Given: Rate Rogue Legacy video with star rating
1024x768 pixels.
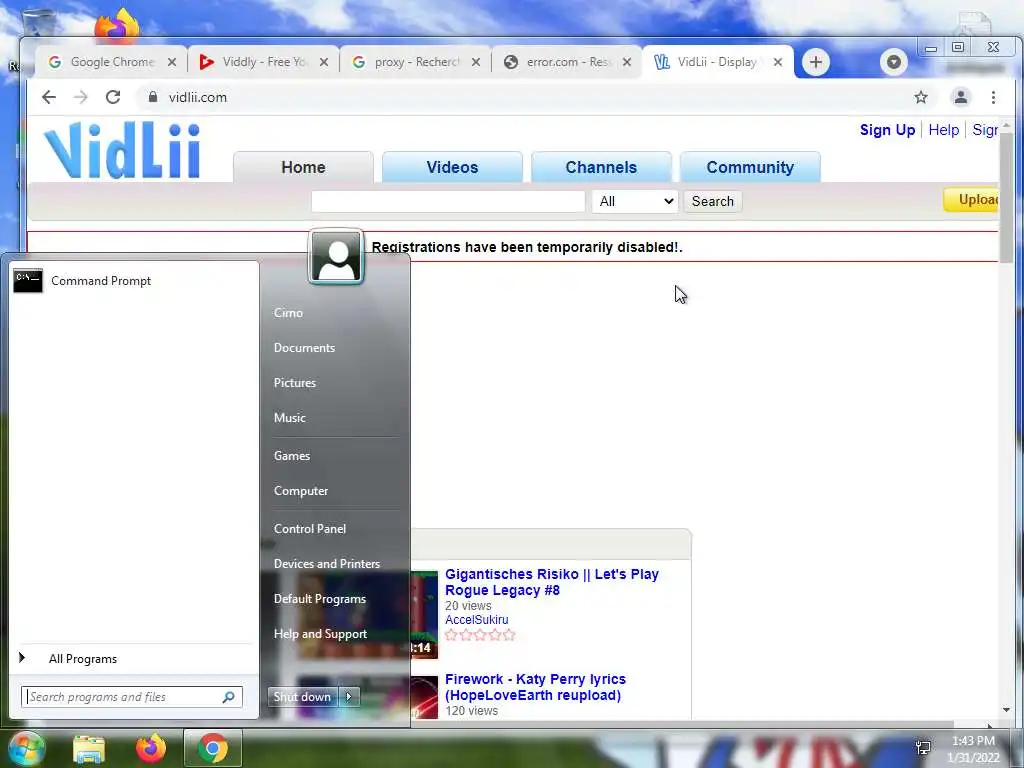Looking at the screenshot, I should coord(480,635).
